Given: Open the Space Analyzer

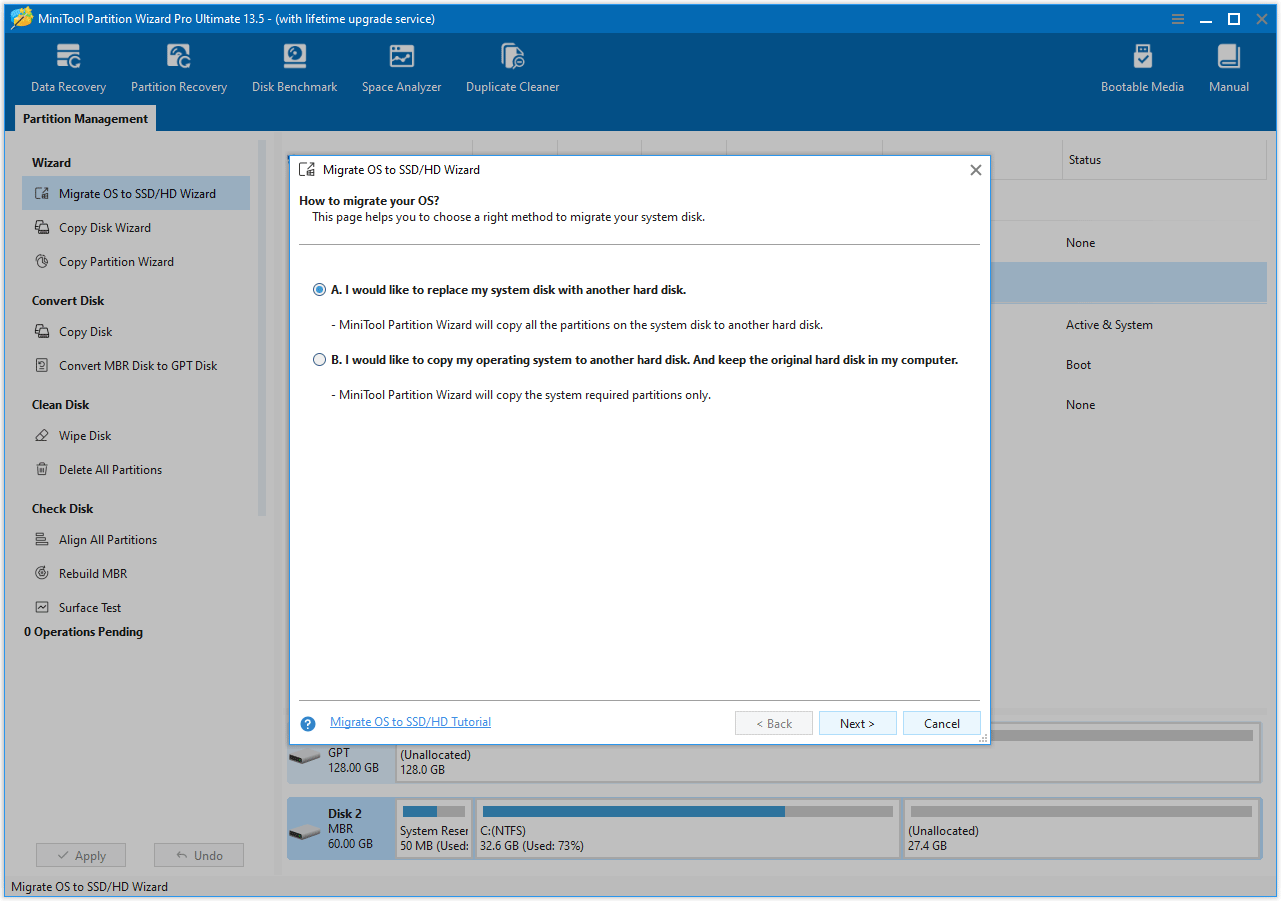Looking at the screenshot, I should [401, 66].
